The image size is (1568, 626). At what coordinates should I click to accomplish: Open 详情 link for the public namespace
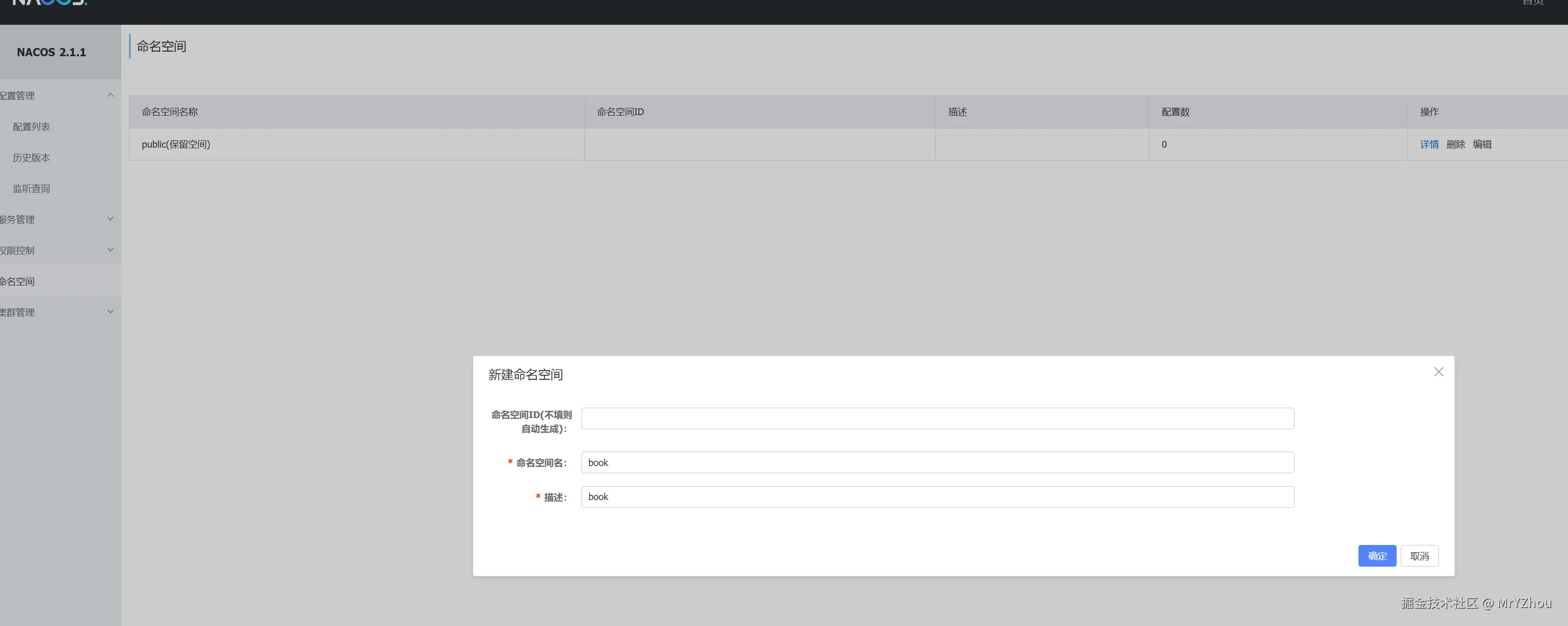pyautogui.click(x=1429, y=144)
